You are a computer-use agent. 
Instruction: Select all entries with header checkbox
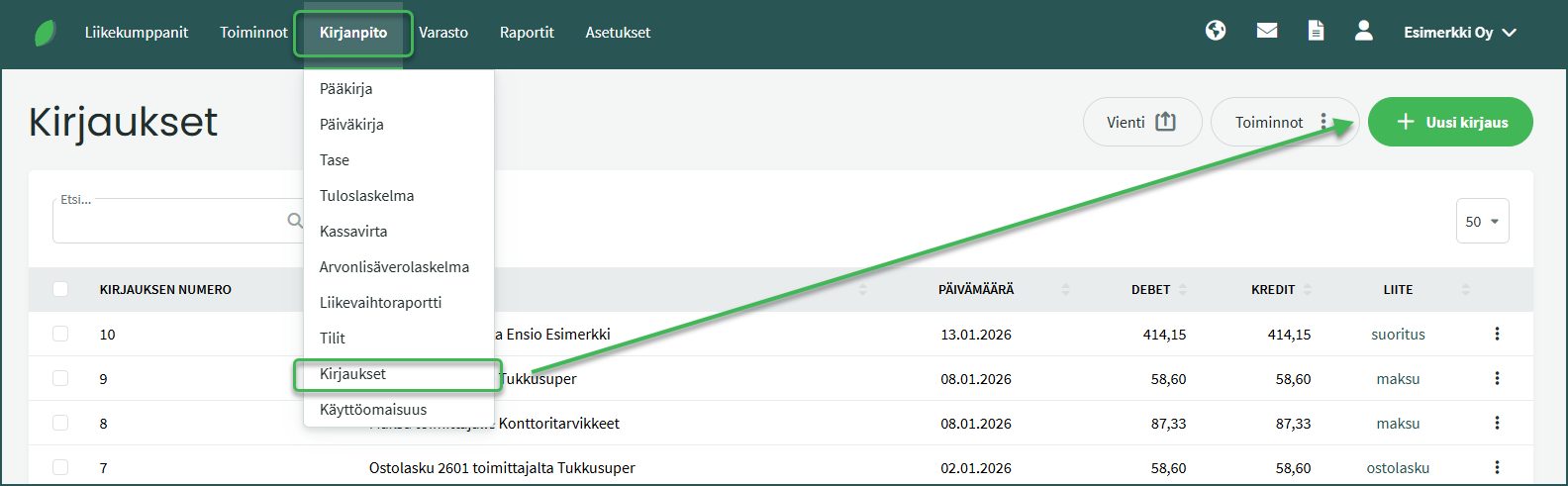(x=60, y=289)
